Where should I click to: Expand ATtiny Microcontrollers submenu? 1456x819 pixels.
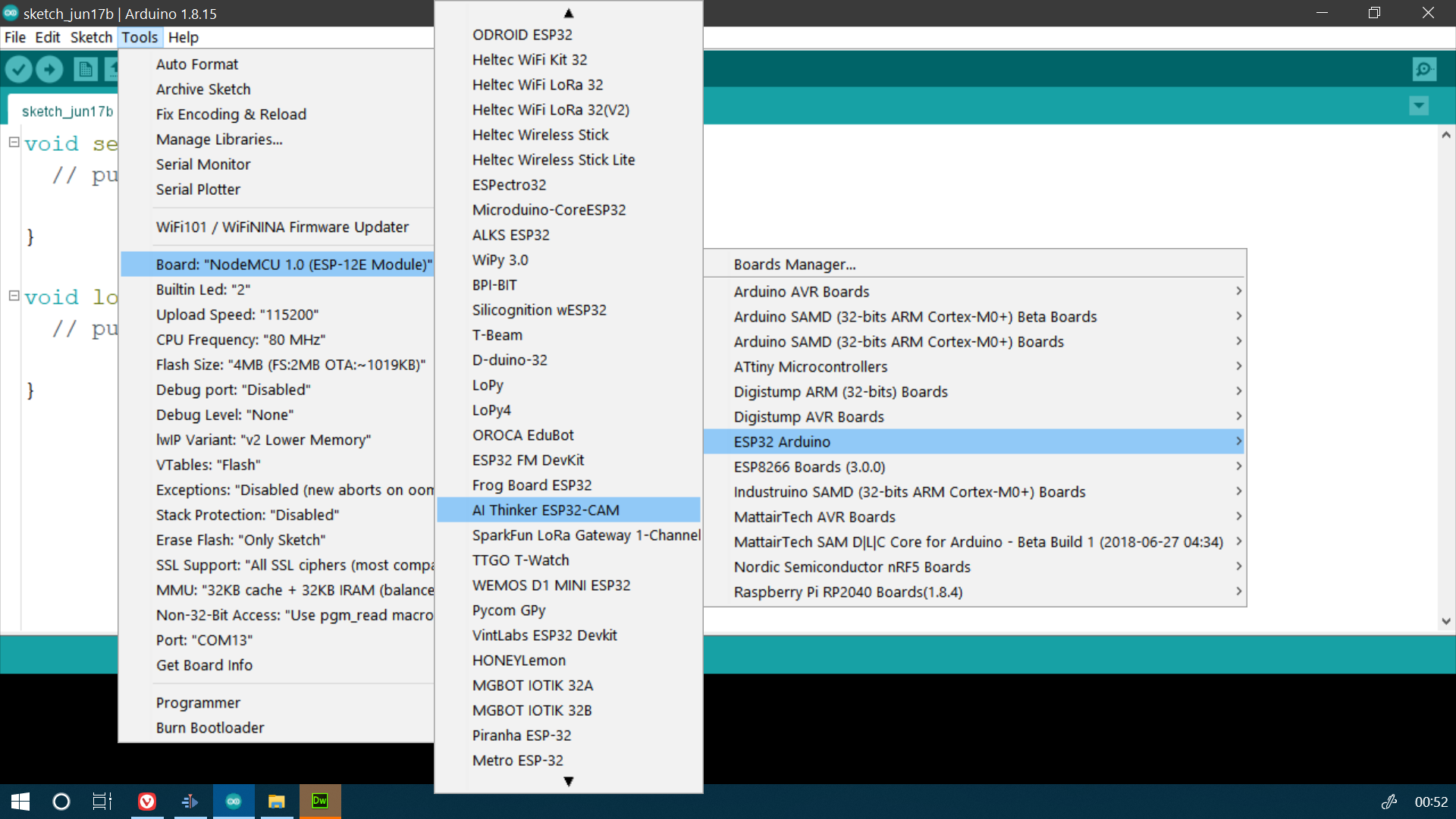point(975,367)
